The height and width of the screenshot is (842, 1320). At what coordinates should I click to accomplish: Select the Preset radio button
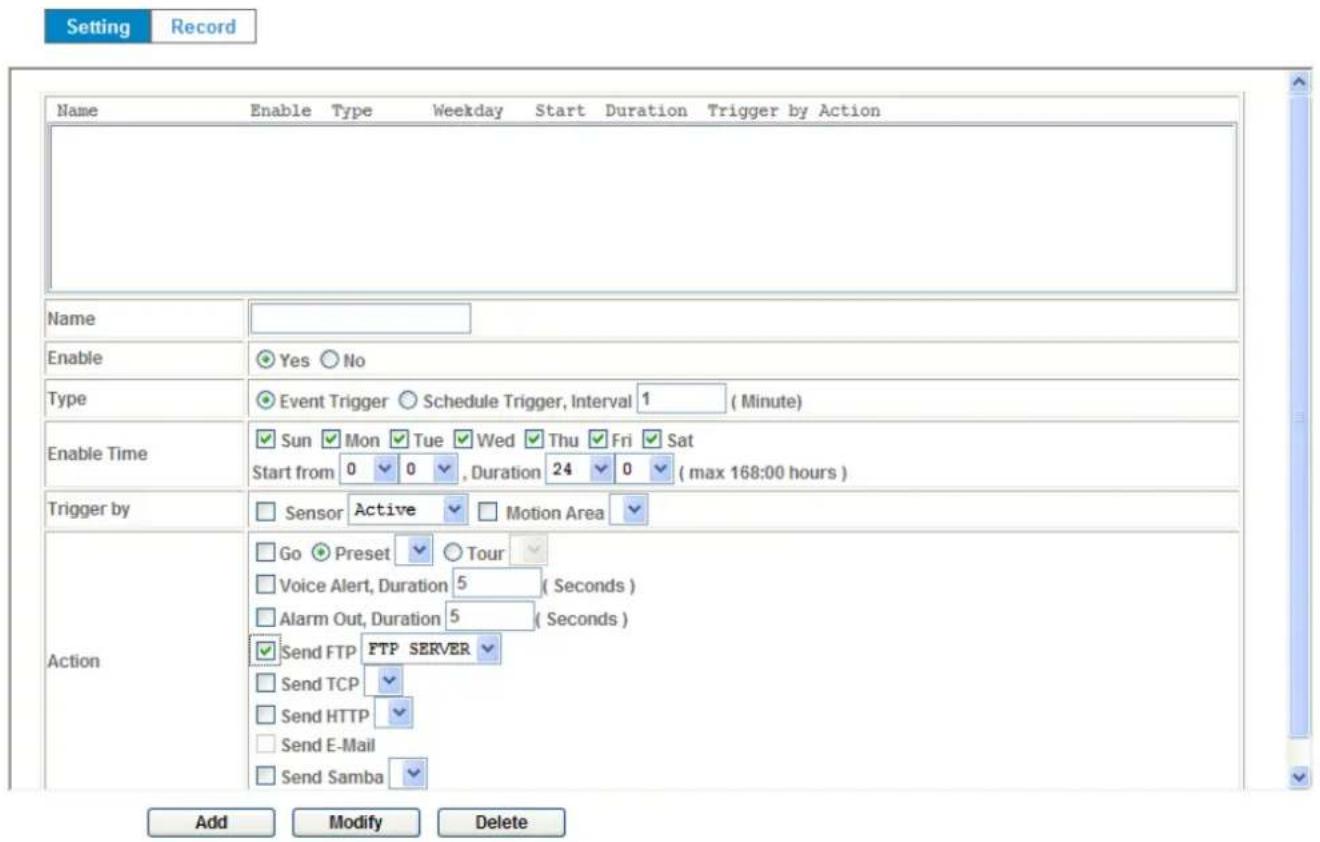tap(322, 553)
